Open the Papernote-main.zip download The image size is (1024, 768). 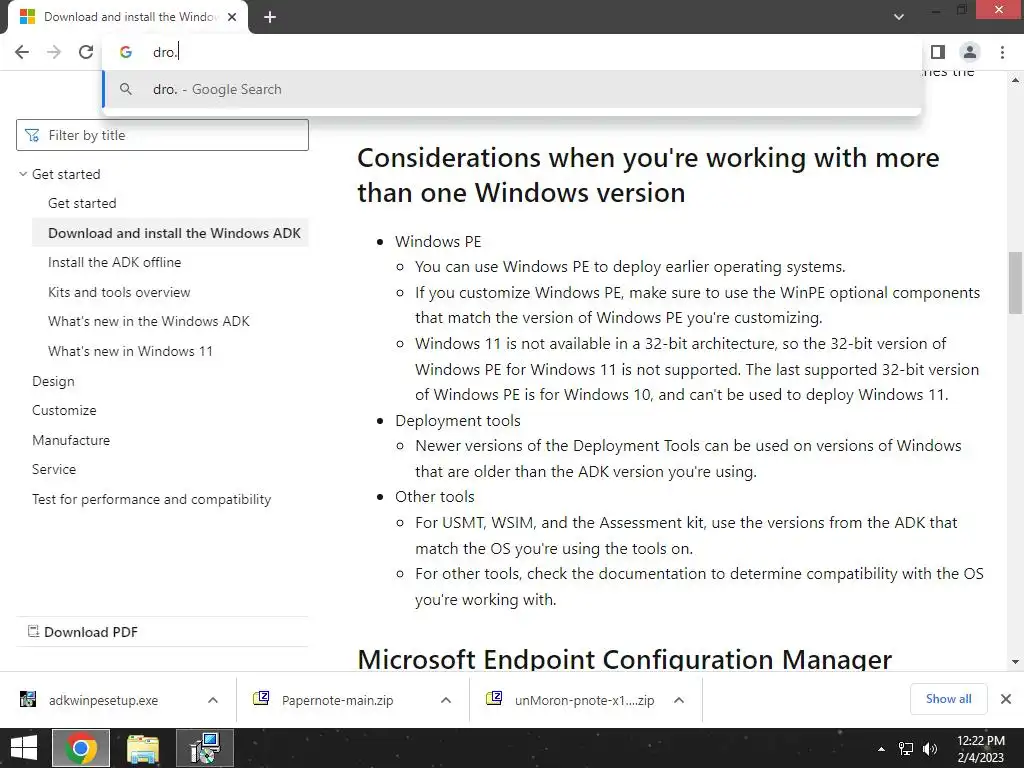(337, 701)
